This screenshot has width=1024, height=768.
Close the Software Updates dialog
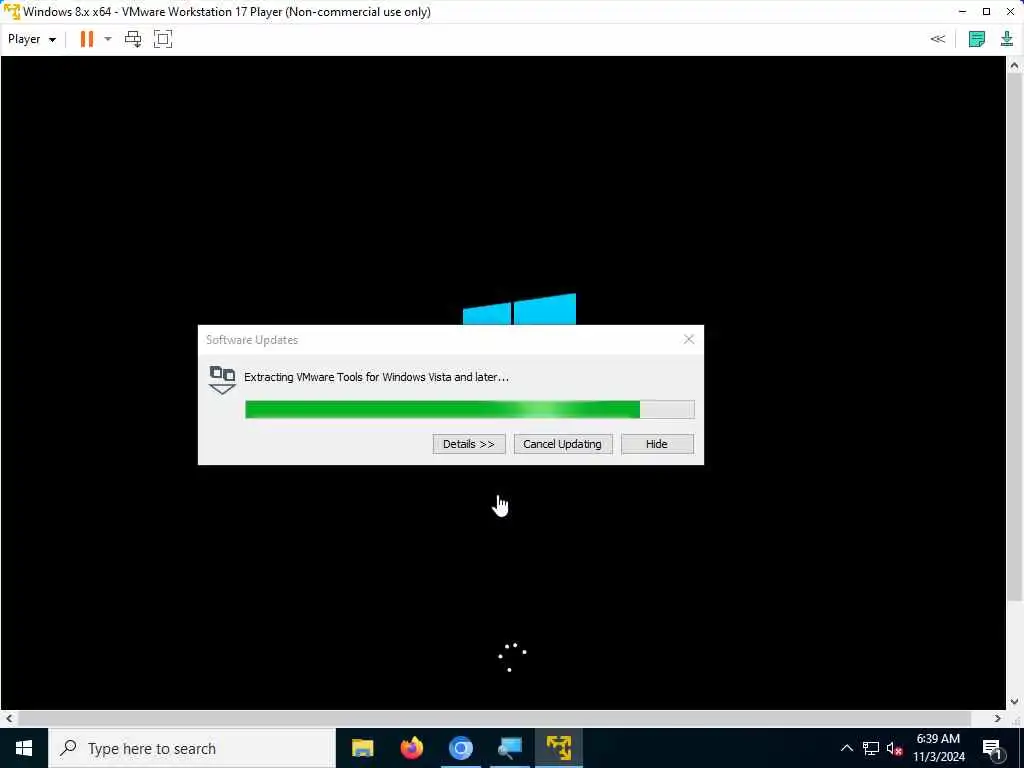click(x=689, y=339)
